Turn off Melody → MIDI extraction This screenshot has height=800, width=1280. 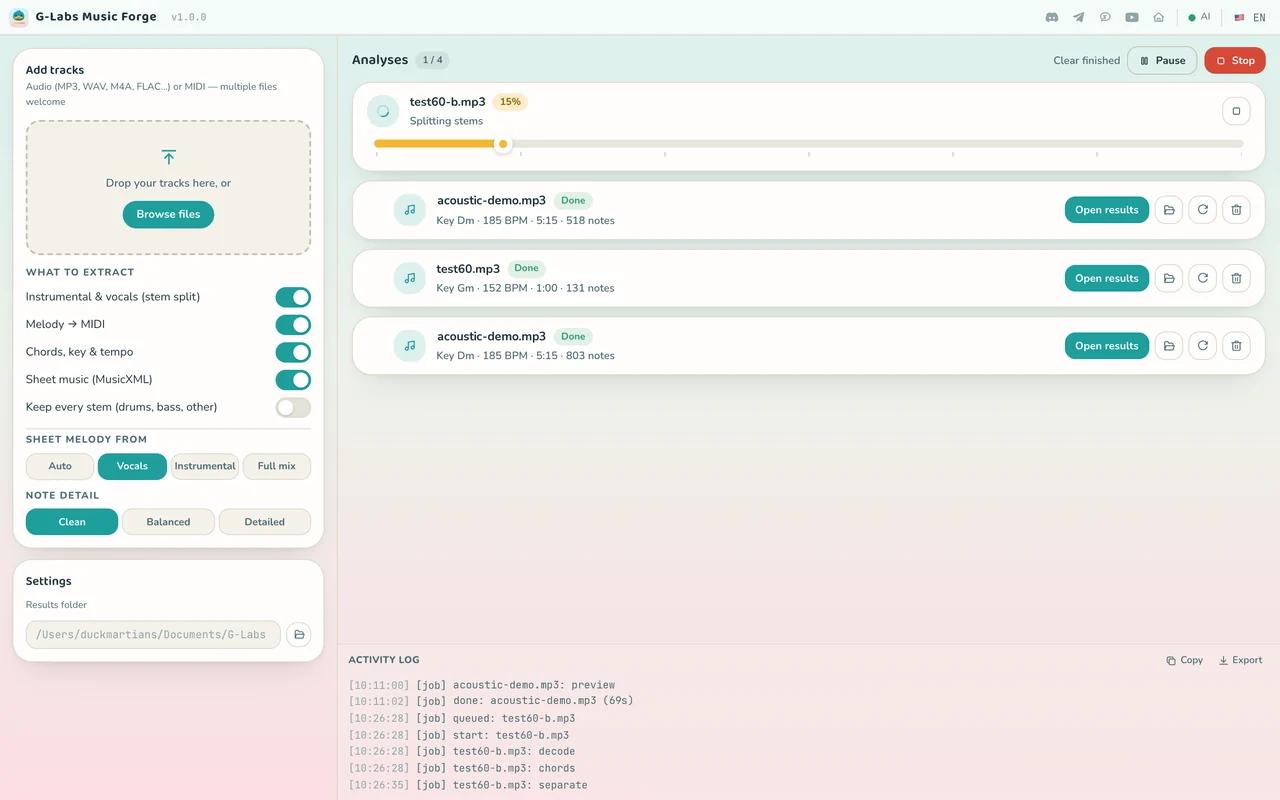click(x=293, y=325)
